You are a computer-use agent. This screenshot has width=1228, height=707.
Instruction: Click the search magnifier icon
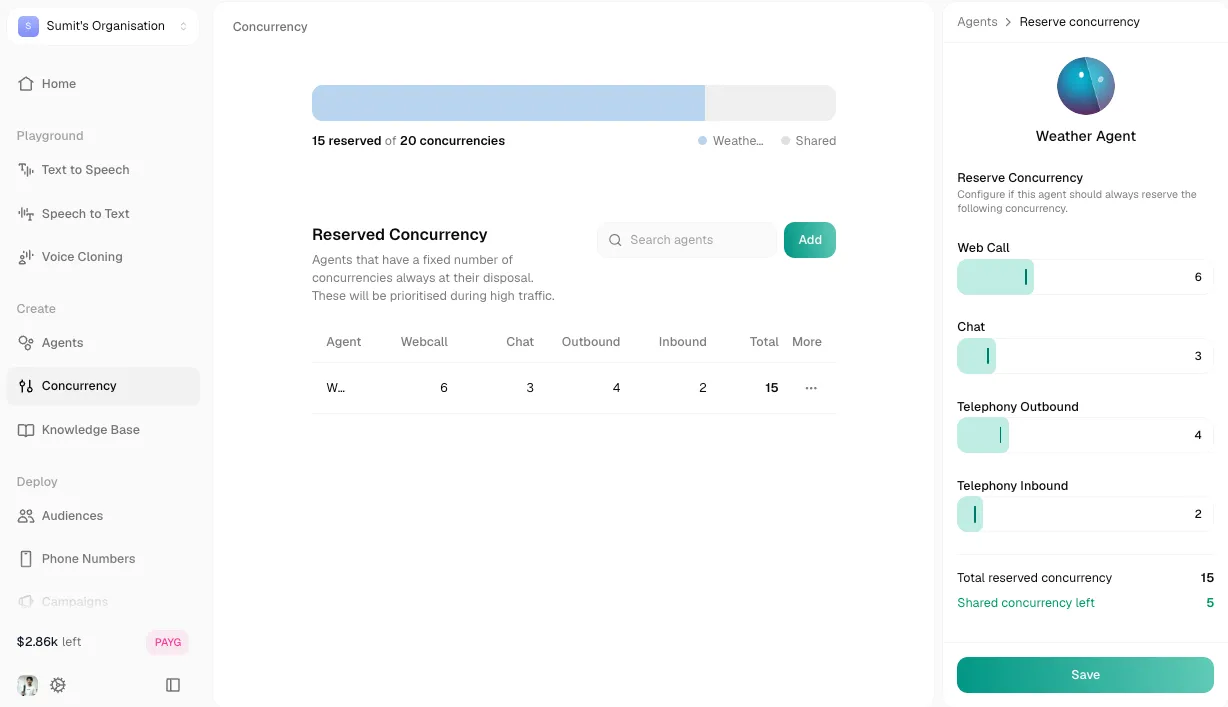tap(615, 240)
